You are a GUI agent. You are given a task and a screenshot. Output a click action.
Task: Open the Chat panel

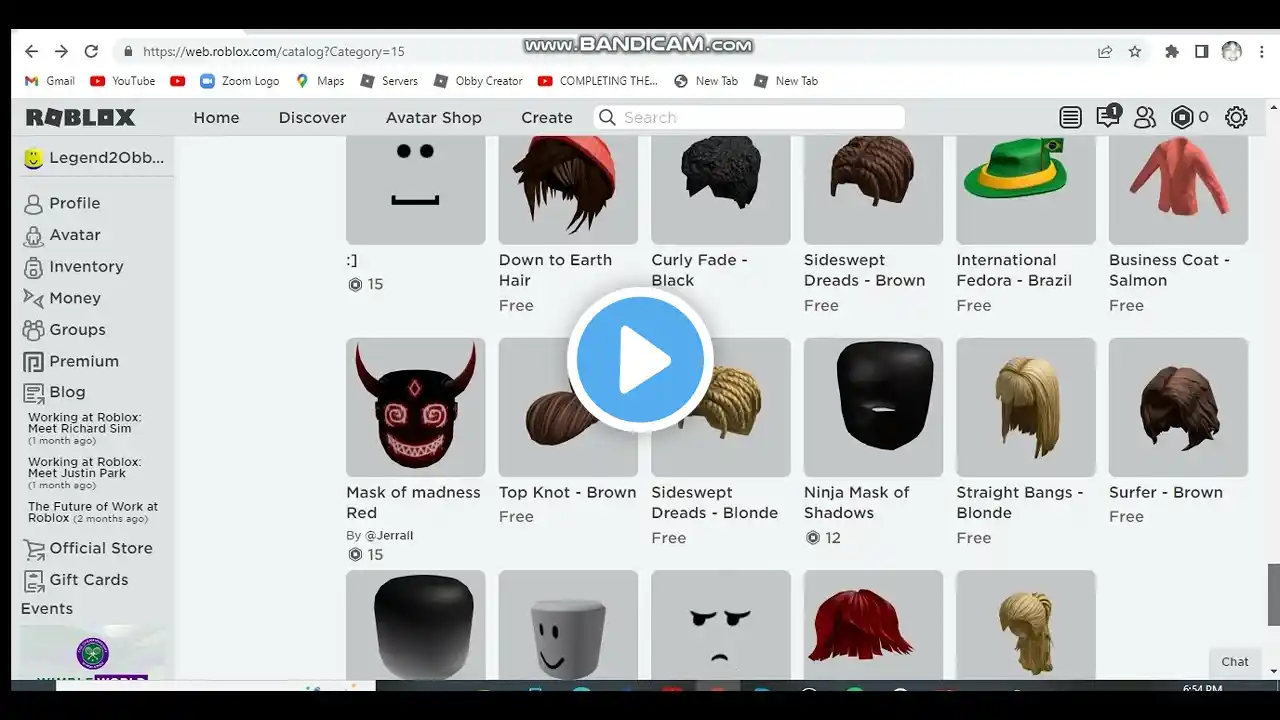(1235, 662)
